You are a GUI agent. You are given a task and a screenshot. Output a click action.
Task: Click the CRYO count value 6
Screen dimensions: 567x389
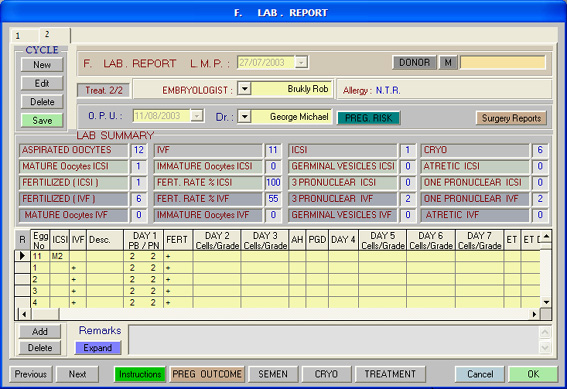pyautogui.click(x=540, y=150)
